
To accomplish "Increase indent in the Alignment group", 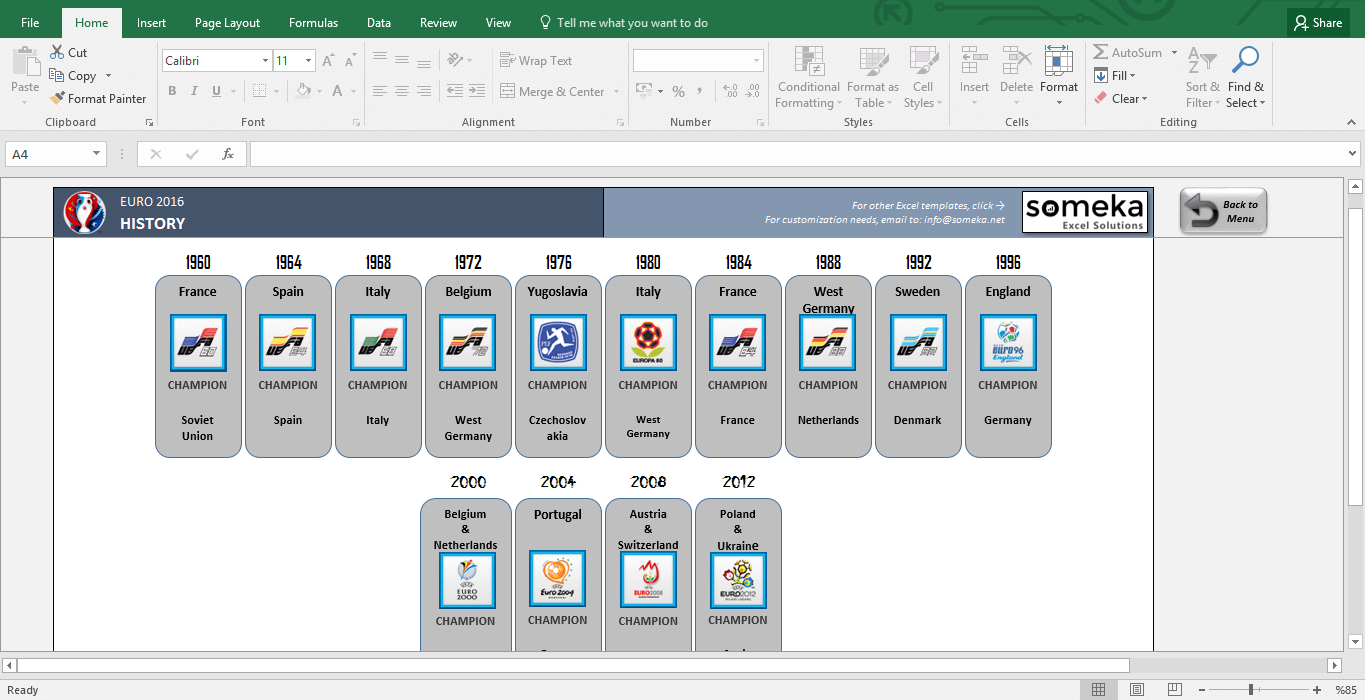I will (478, 91).
